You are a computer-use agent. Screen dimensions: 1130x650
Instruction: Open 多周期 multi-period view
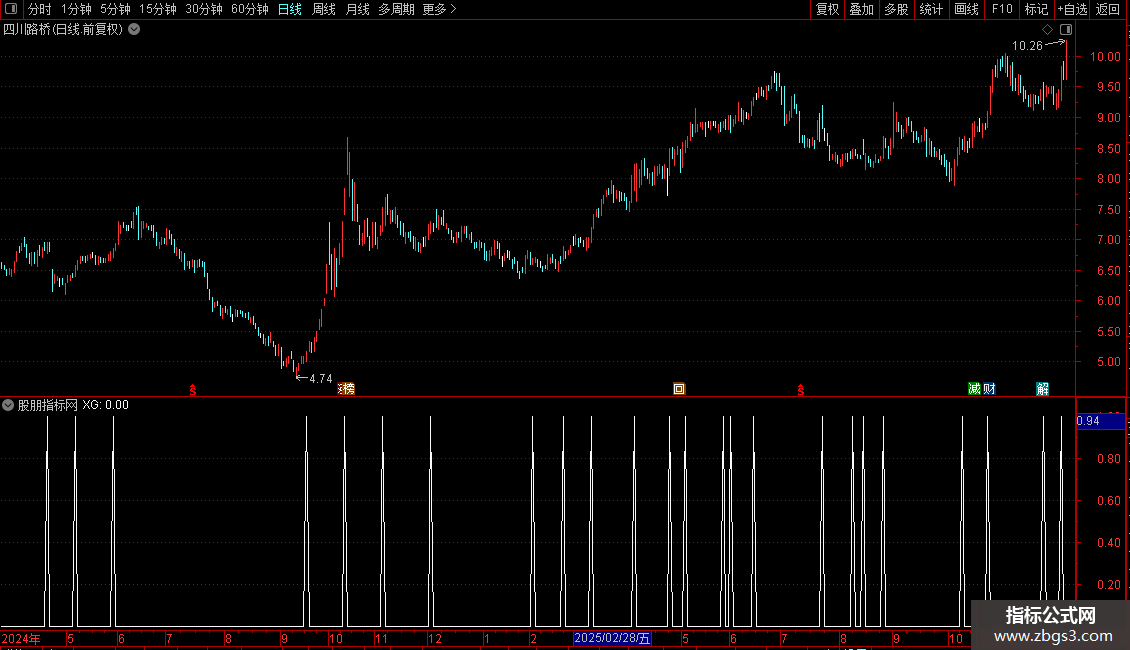396,9
